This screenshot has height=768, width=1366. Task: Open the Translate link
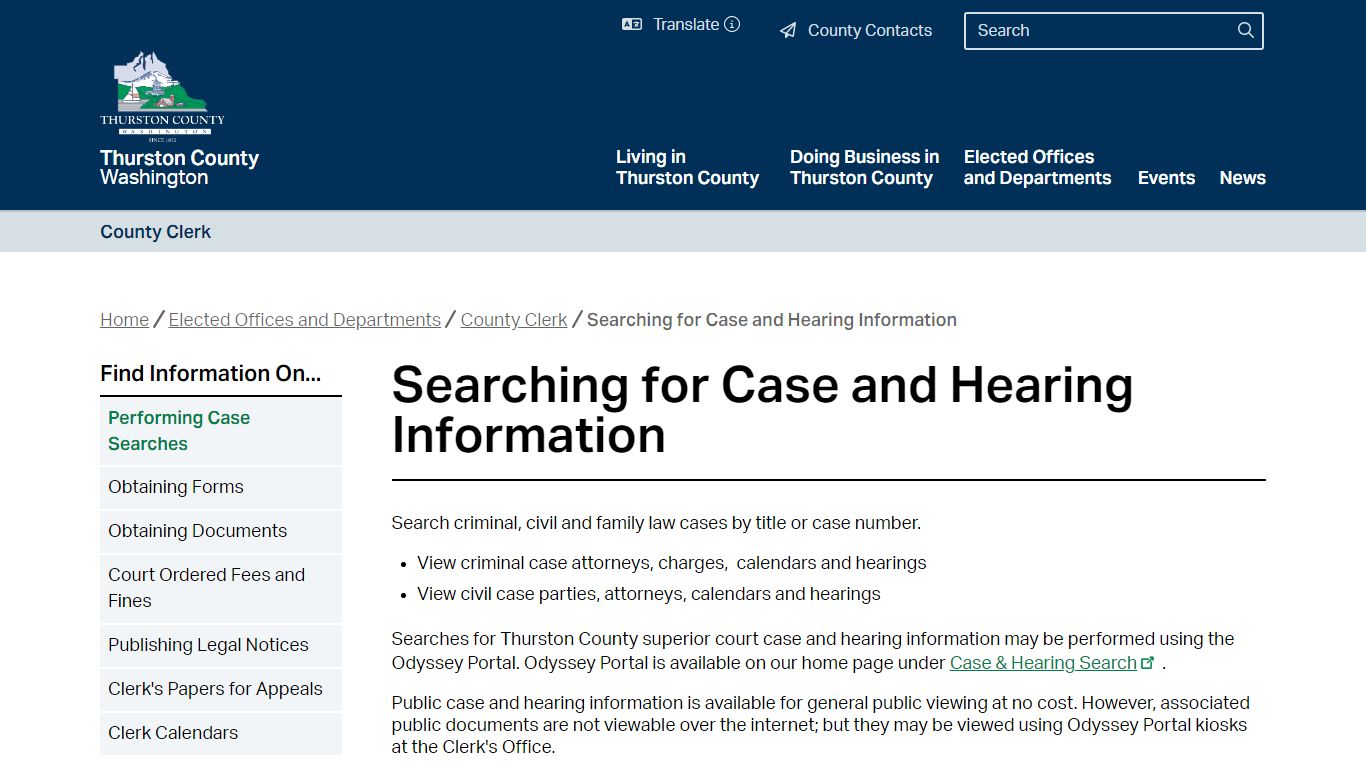click(686, 25)
